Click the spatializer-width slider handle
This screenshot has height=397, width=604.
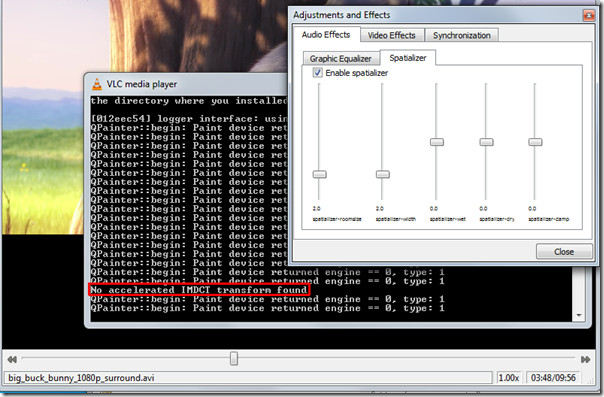point(383,174)
